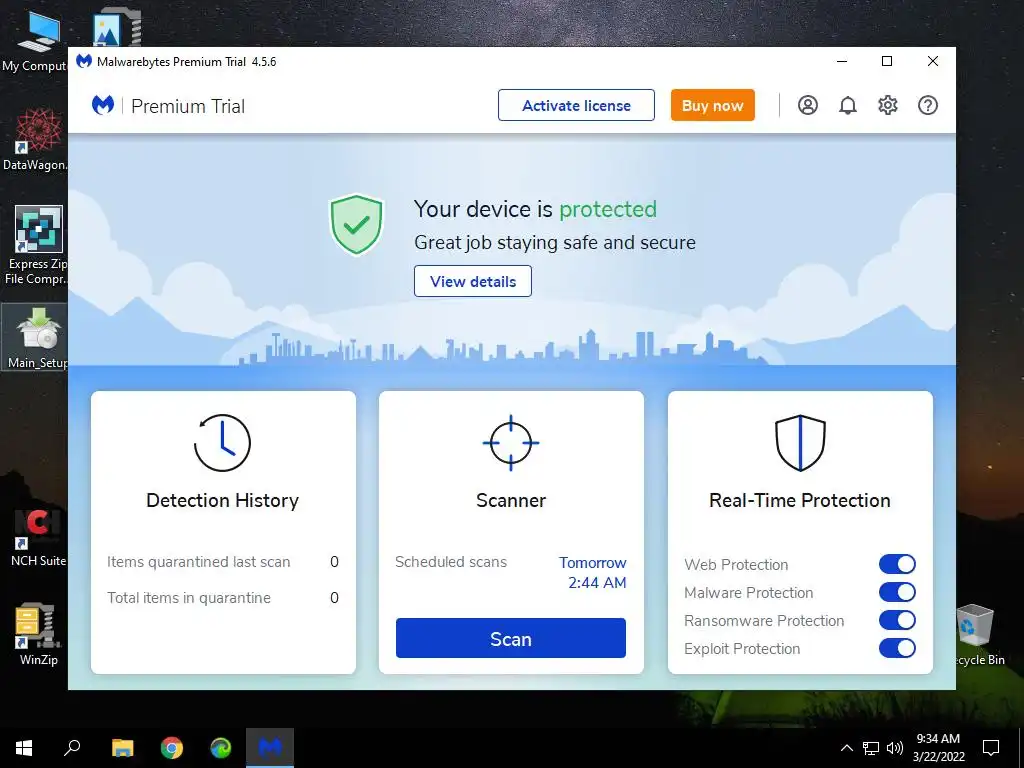
Task: Launch Microsoft Edge from the taskbar
Action: (x=221, y=748)
